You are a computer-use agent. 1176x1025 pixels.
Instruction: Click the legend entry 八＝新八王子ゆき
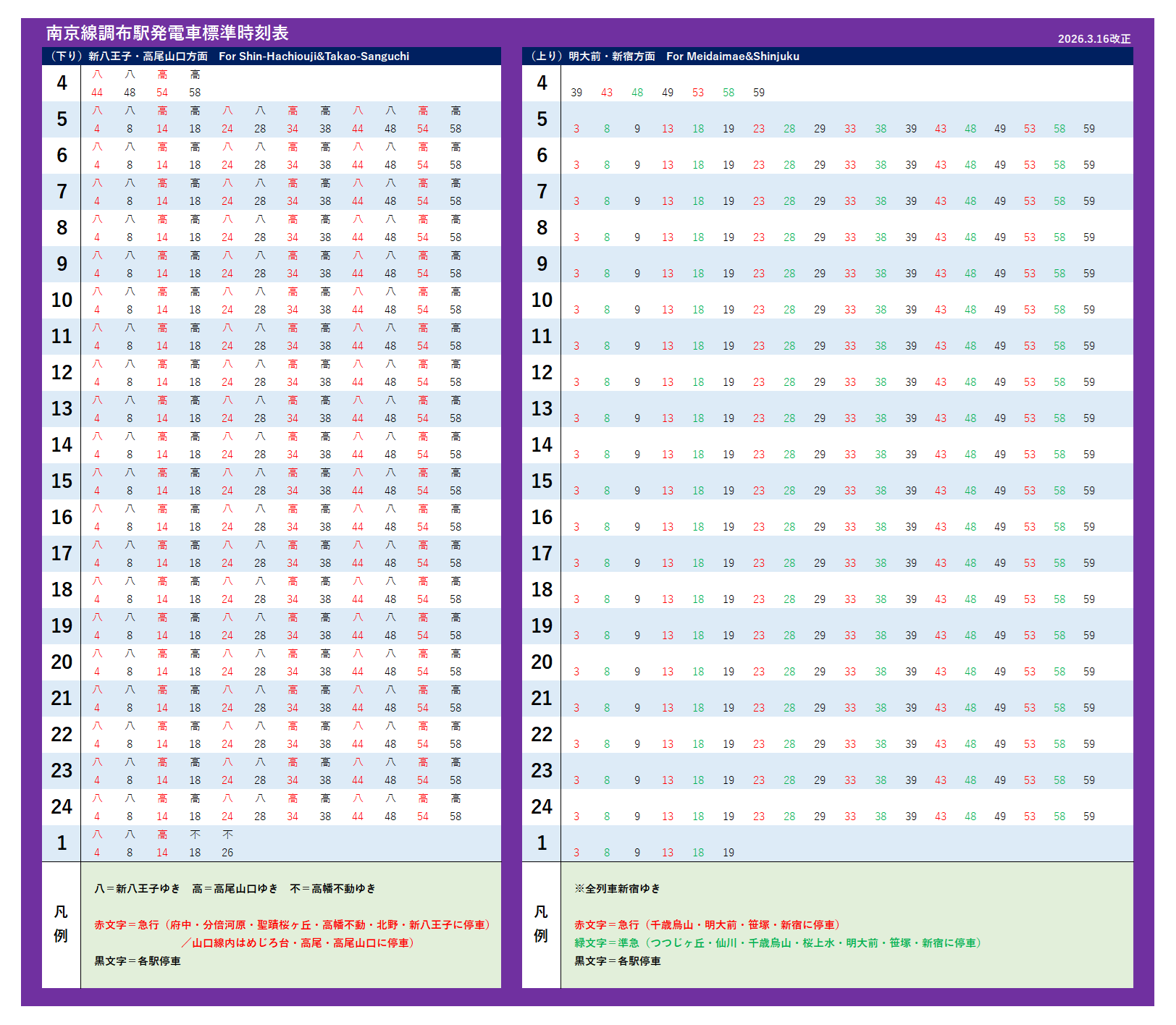click(x=137, y=889)
